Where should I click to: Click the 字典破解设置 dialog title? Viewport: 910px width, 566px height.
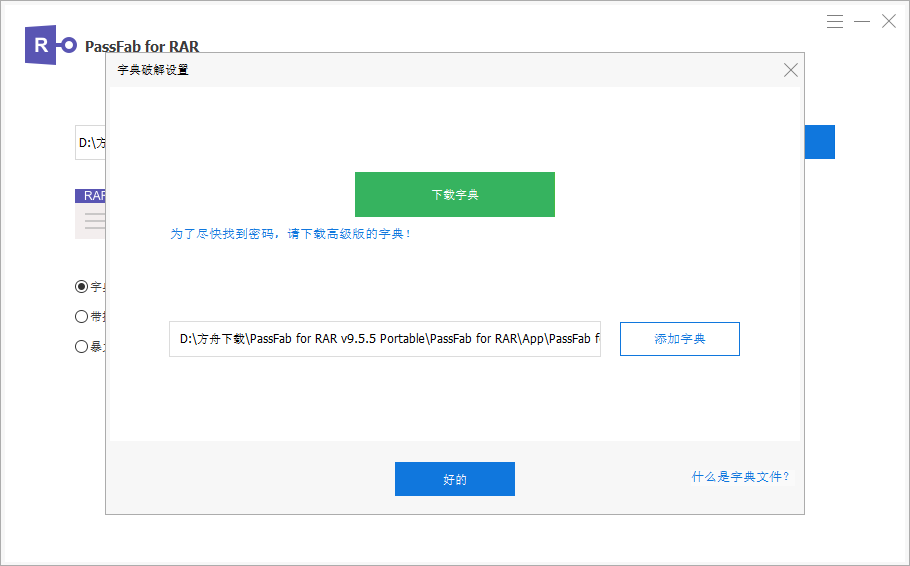153,70
